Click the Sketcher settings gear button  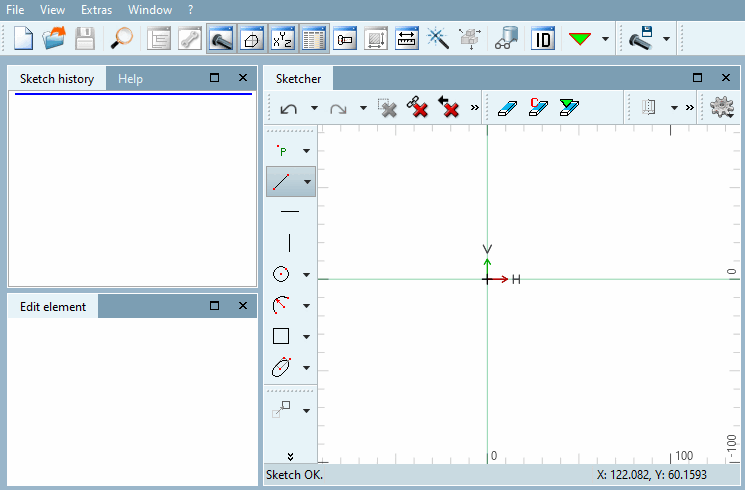click(x=722, y=107)
